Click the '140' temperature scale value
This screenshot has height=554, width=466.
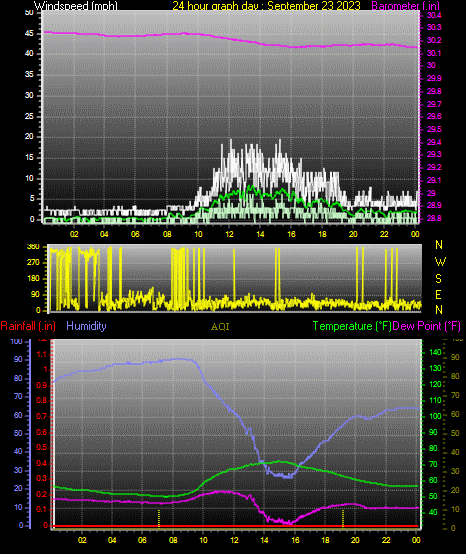(x=435, y=352)
